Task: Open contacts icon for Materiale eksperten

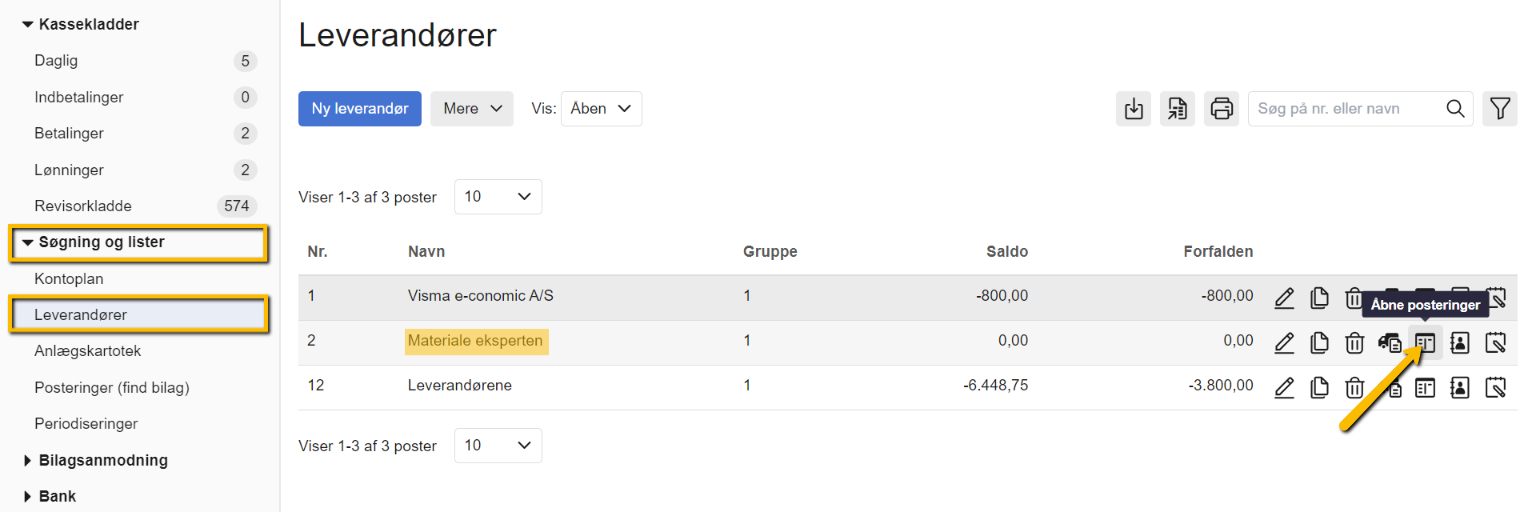Action: [1460, 343]
